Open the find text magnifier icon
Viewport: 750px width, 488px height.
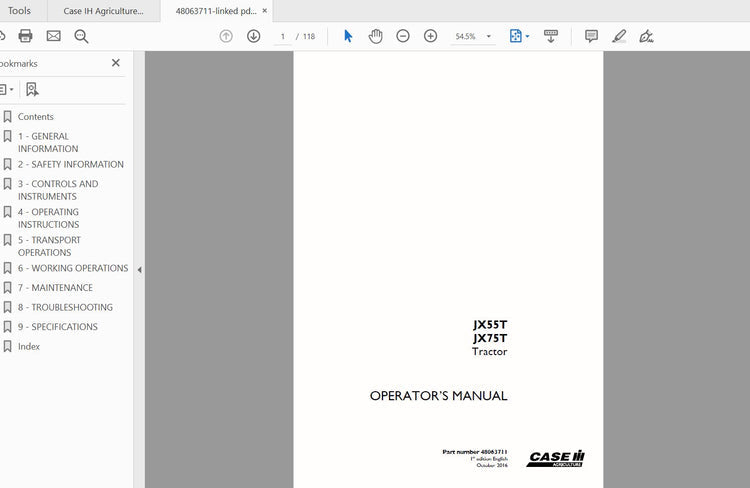coord(81,36)
